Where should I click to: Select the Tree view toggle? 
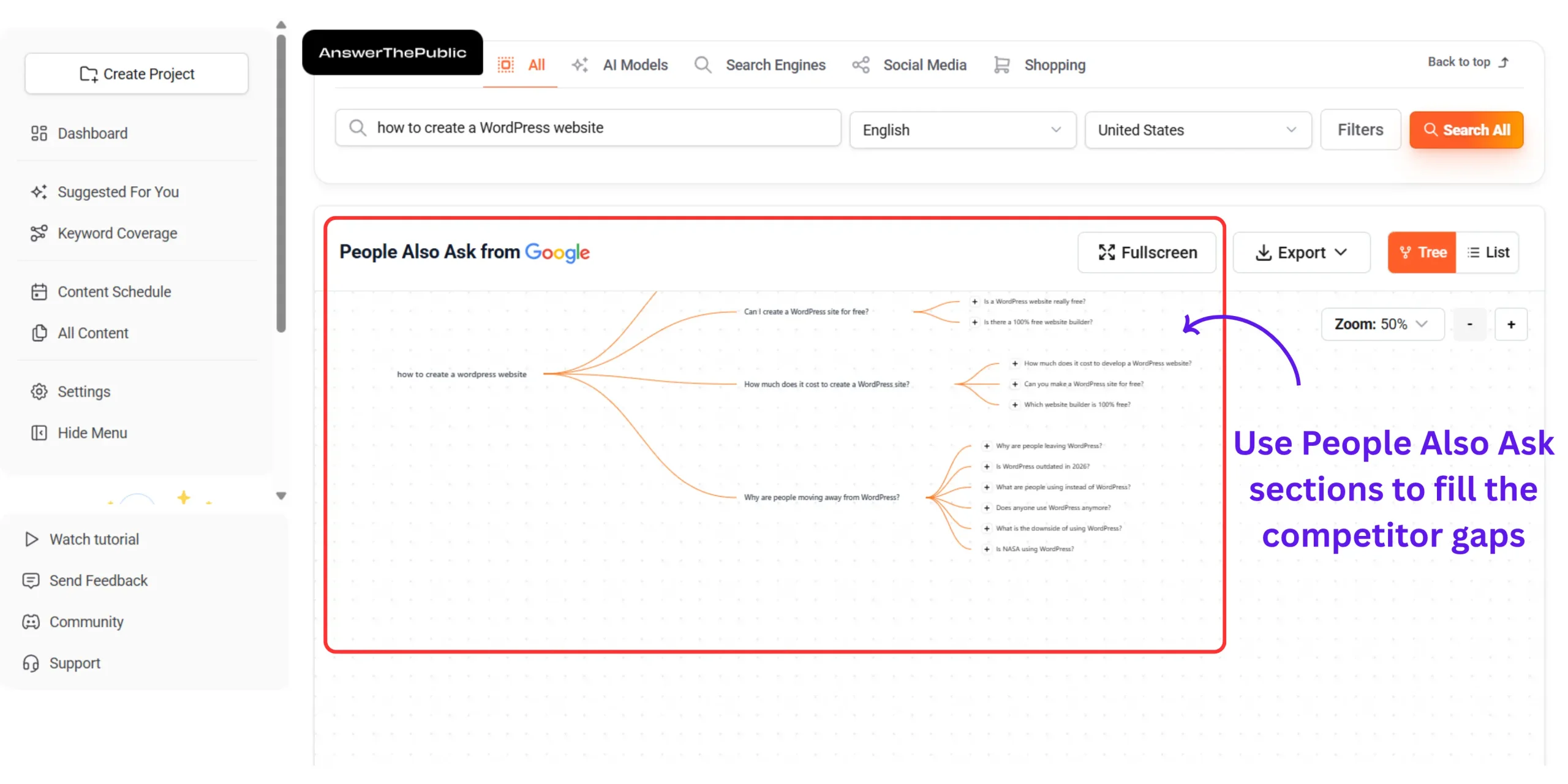tap(1422, 252)
